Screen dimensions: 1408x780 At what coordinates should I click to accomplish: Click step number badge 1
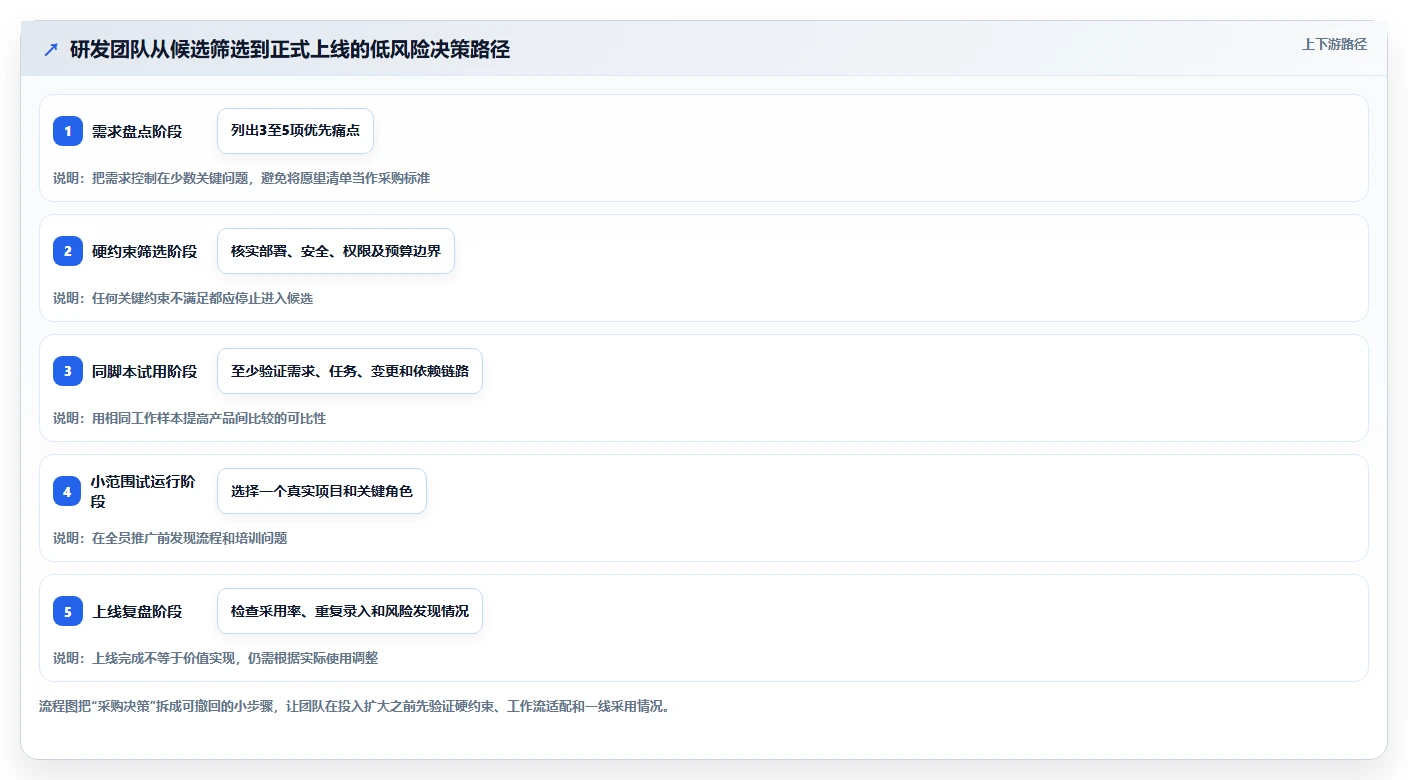[68, 131]
